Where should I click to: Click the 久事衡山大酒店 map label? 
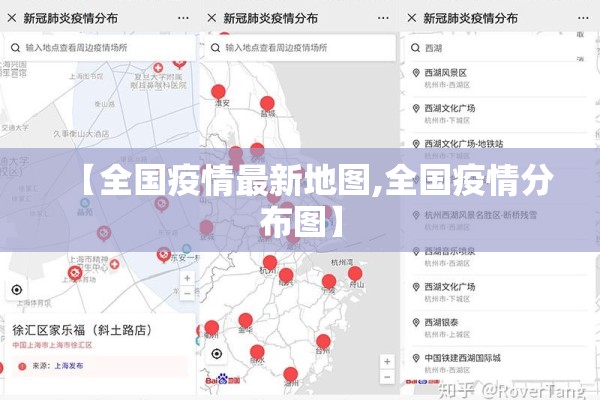[x=81, y=134]
